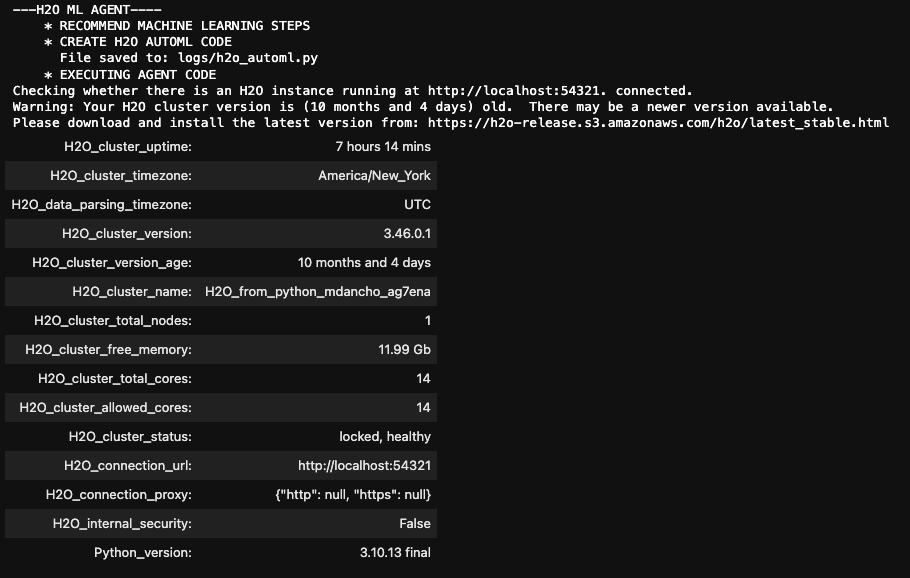
Task: Click the total nodes value 1
Action: click(x=428, y=321)
